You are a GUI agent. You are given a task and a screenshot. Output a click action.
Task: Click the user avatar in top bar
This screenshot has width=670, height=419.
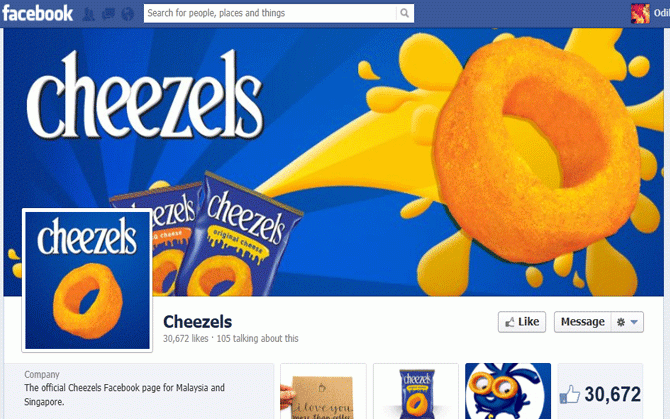point(640,13)
